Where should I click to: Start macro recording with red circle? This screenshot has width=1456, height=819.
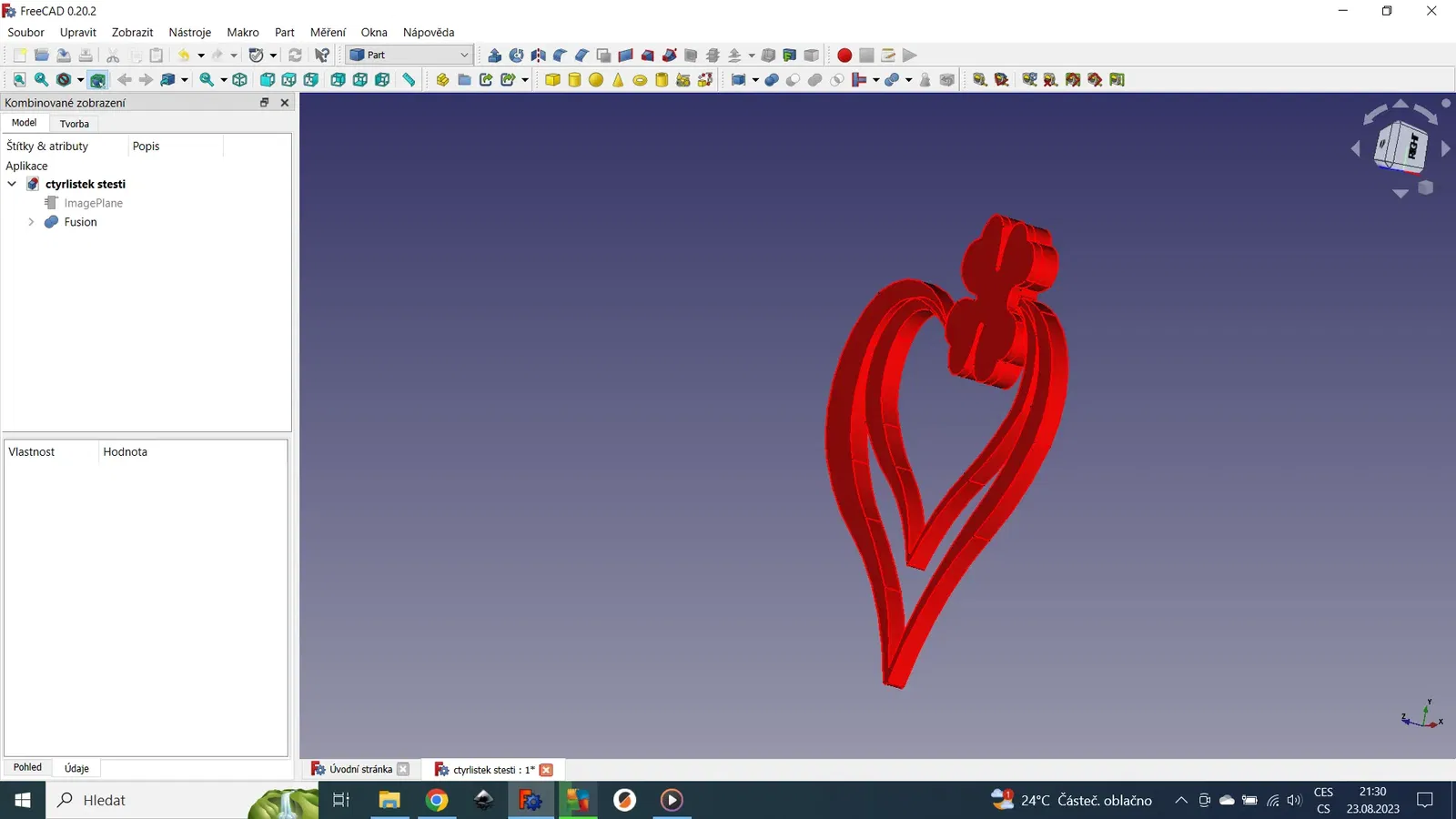(x=844, y=56)
